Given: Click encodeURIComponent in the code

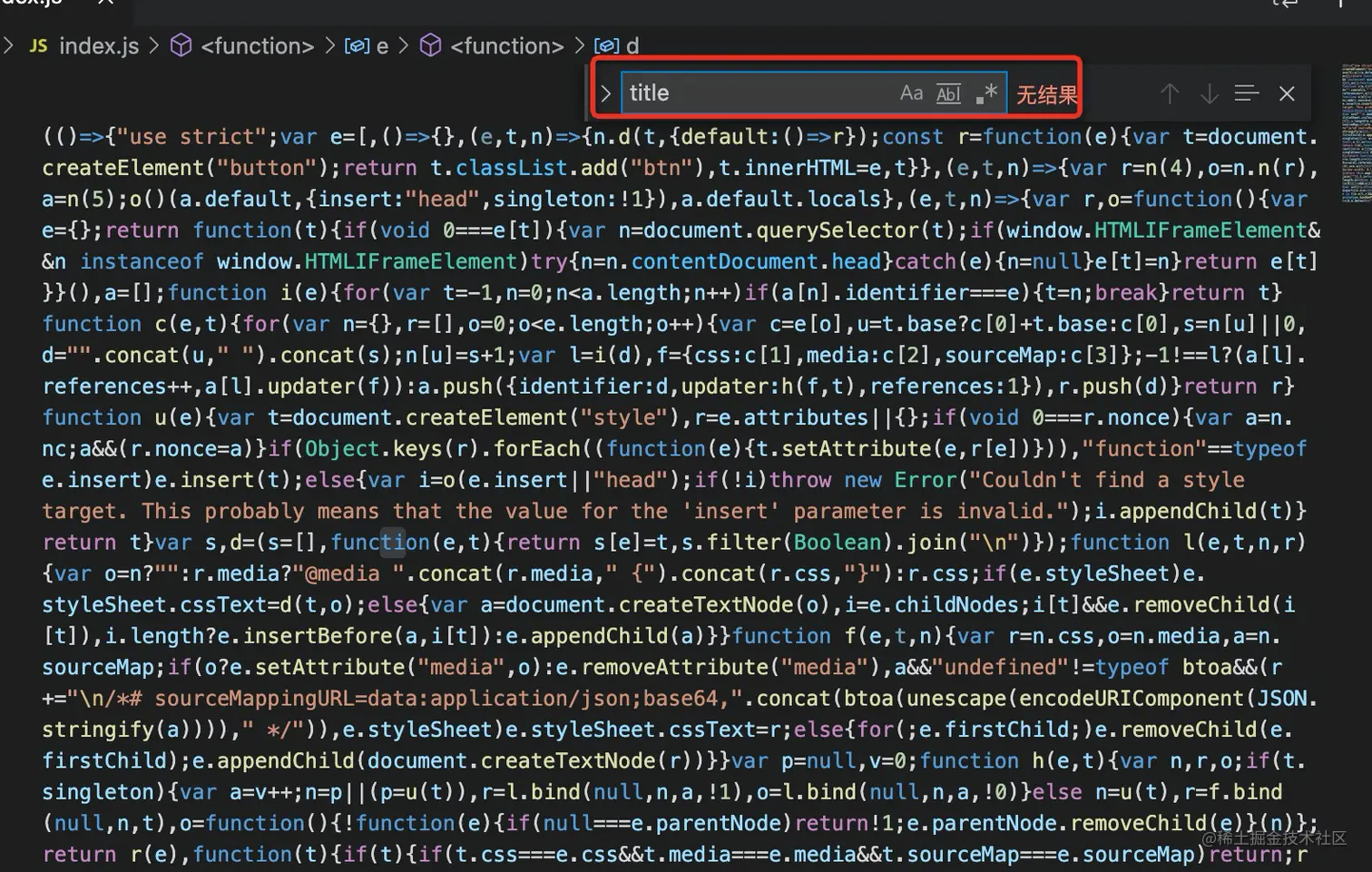Looking at the screenshot, I should [x=1132, y=699].
